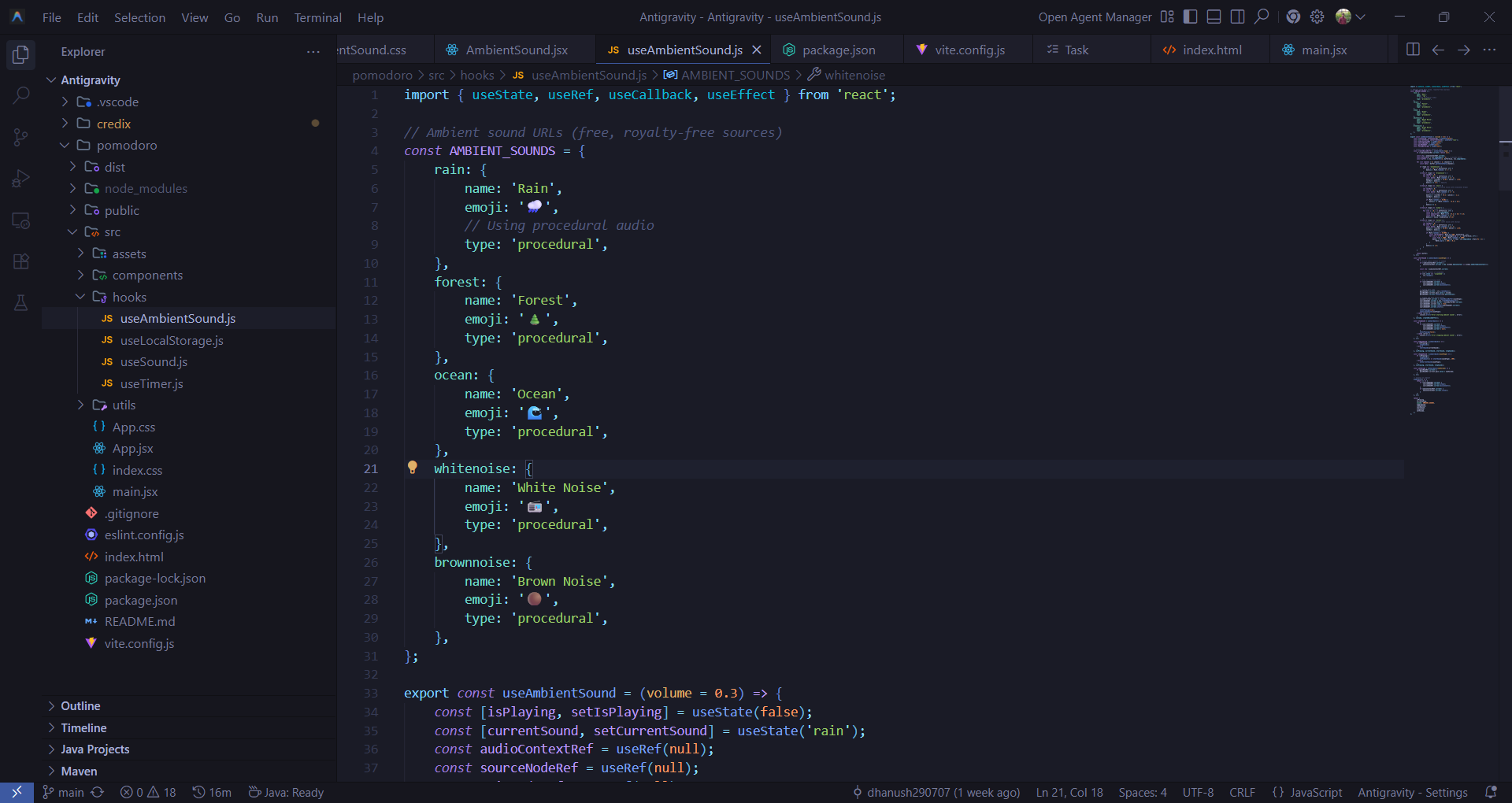This screenshot has width=1512, height=803.
Task: Toggle the secondary sidebar visibility
Action: (x=1238, y=17)
